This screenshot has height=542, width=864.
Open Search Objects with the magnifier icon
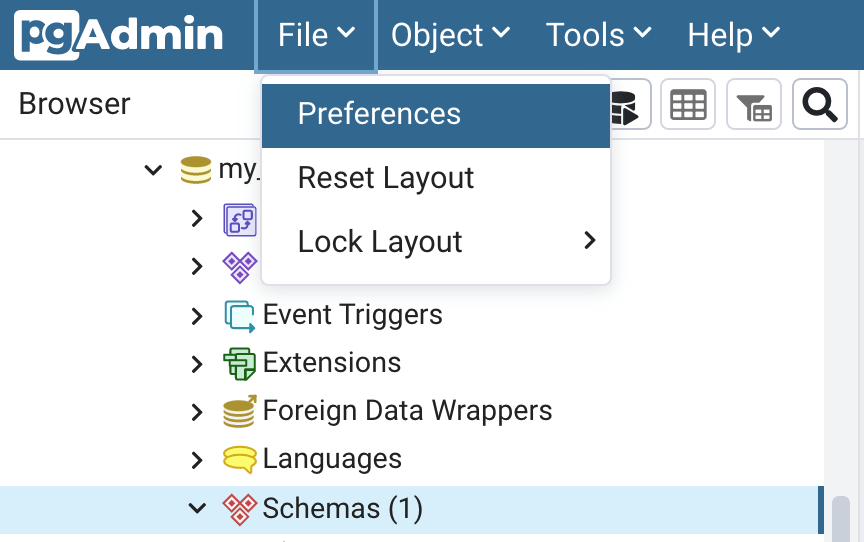pos(820,104)
